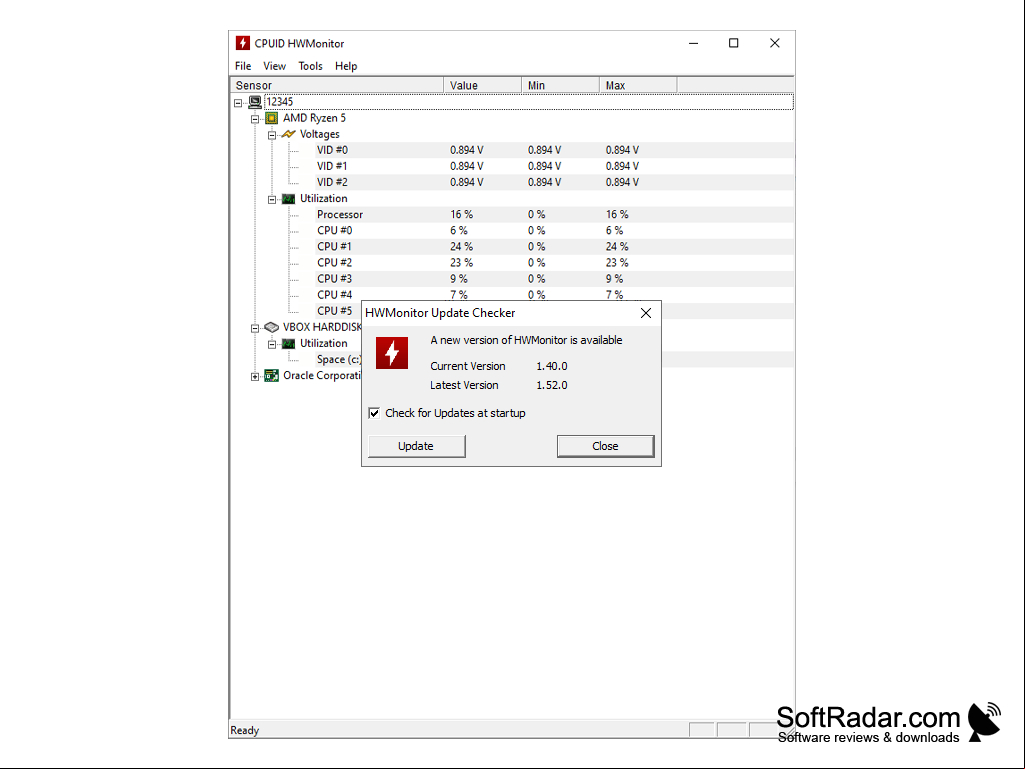
Task: Click the 23 % max of CPU #2
Action: coord(617,263)
